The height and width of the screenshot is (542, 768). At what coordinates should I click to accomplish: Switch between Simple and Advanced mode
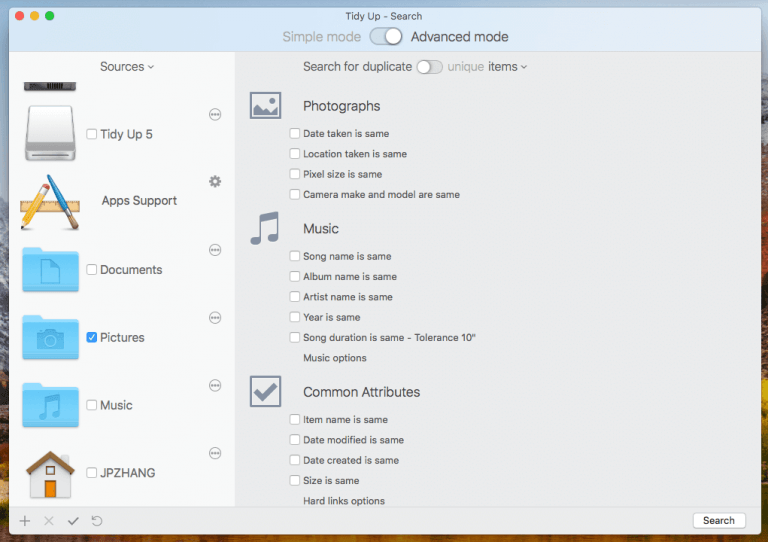pos(386,37)
